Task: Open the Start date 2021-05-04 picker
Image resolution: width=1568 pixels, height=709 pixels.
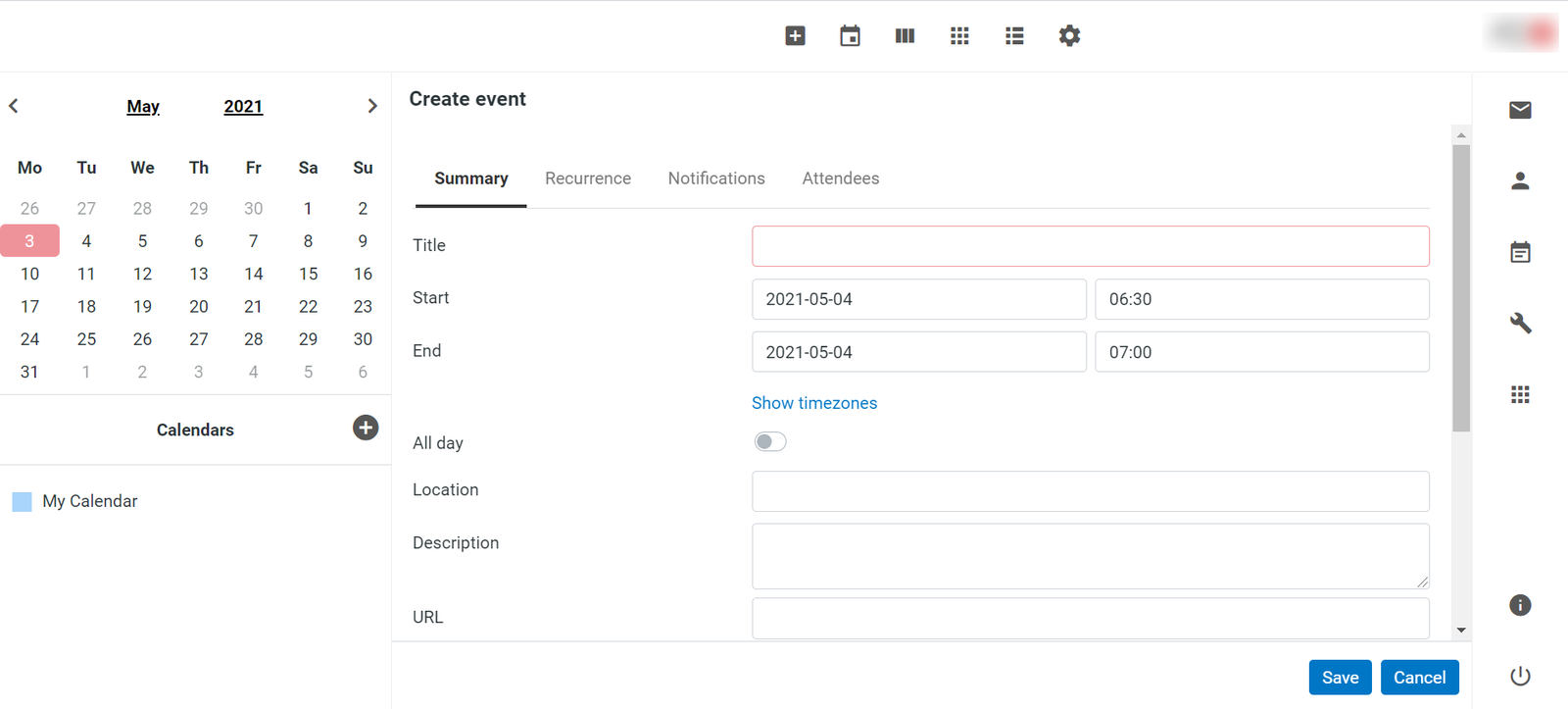Action: coord(919,299)
